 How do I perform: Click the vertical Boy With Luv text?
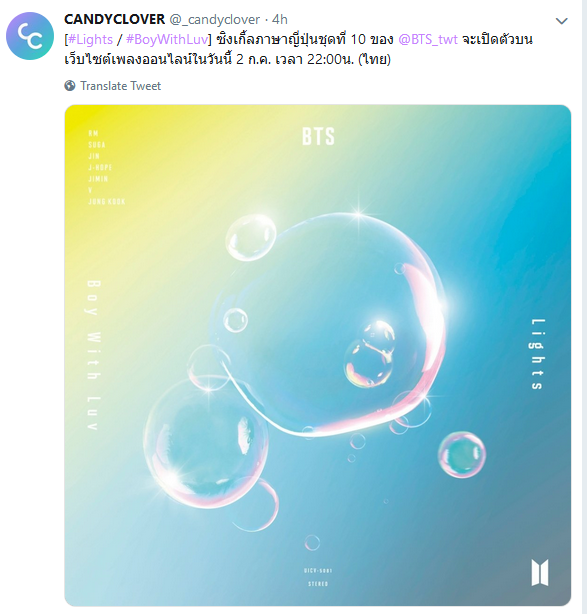(x=93, y=355)
